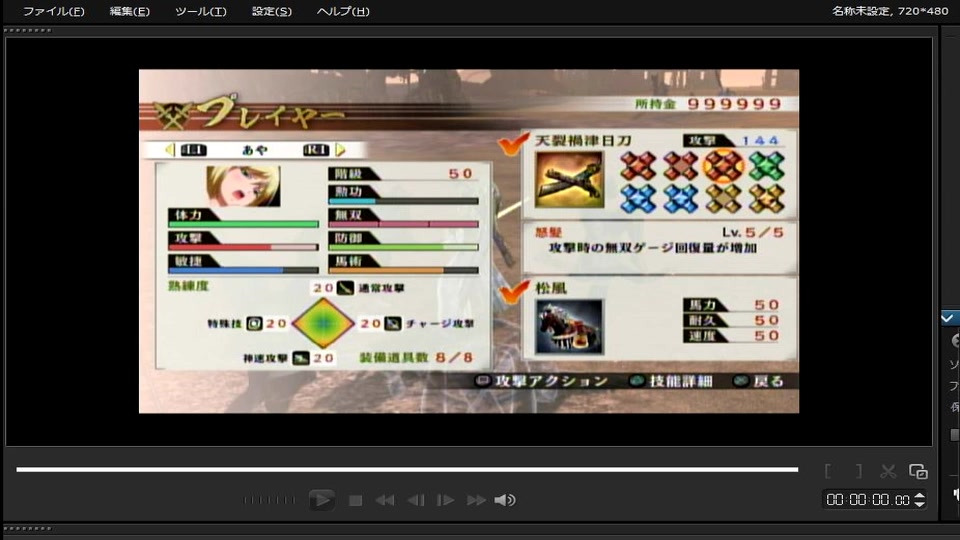Stop playback with the square Stop button
This screenshot has height=540, width=960.
[x=355, y=501]
